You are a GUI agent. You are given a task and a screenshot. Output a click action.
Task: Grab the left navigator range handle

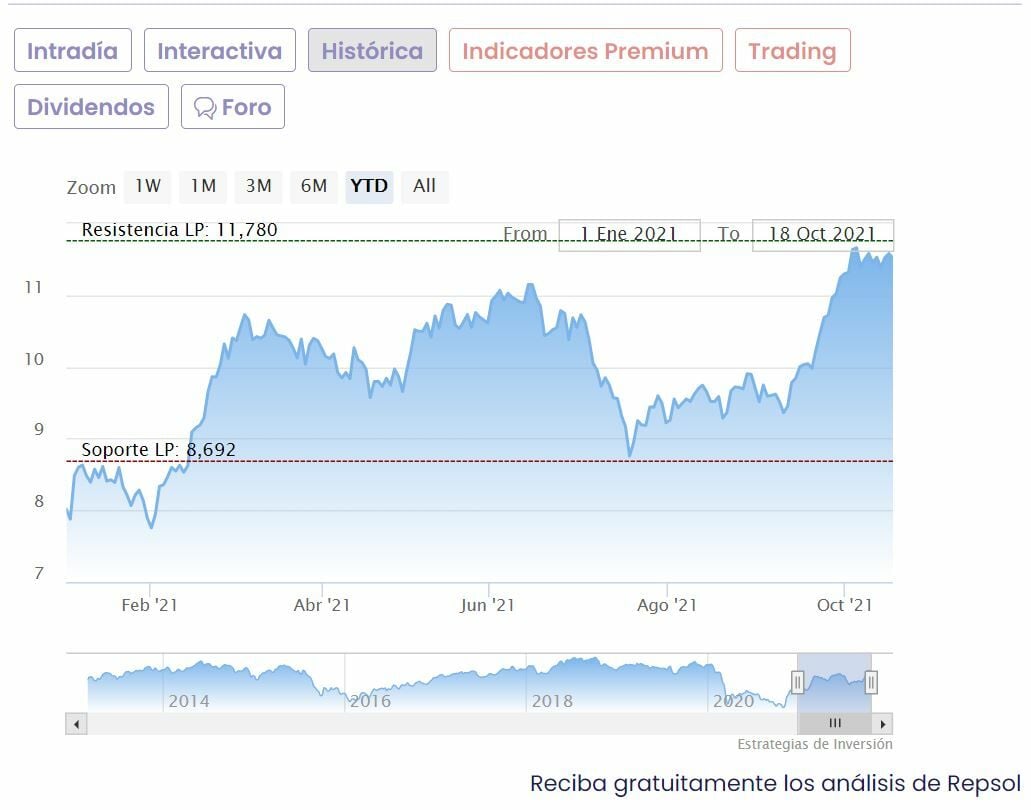pyautogui.click(x=798, y=682)
